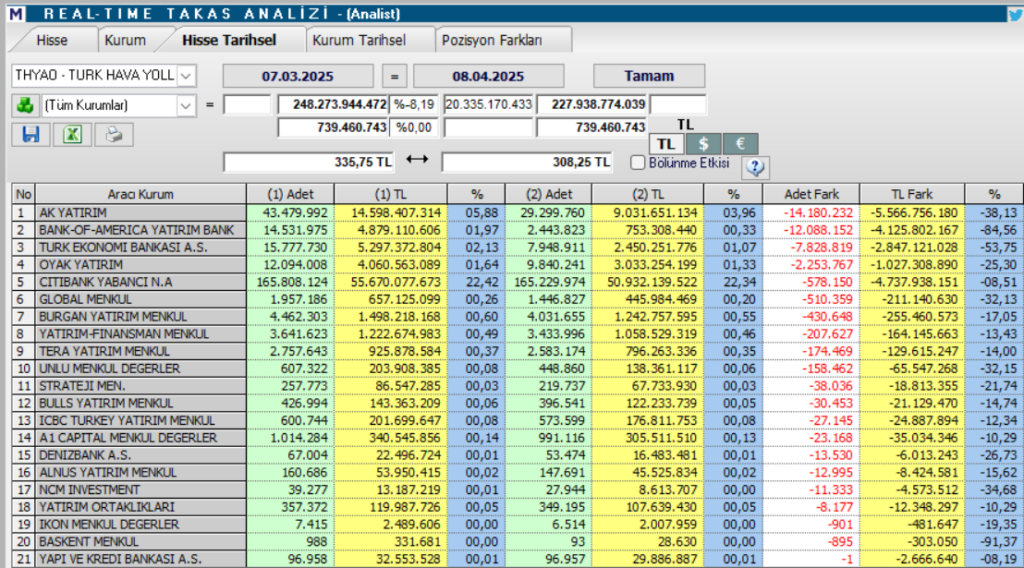Enable the Bölünme Etkisi checkbox
This screenshot has width=1024, height=568.
click(x=638, y=162)
